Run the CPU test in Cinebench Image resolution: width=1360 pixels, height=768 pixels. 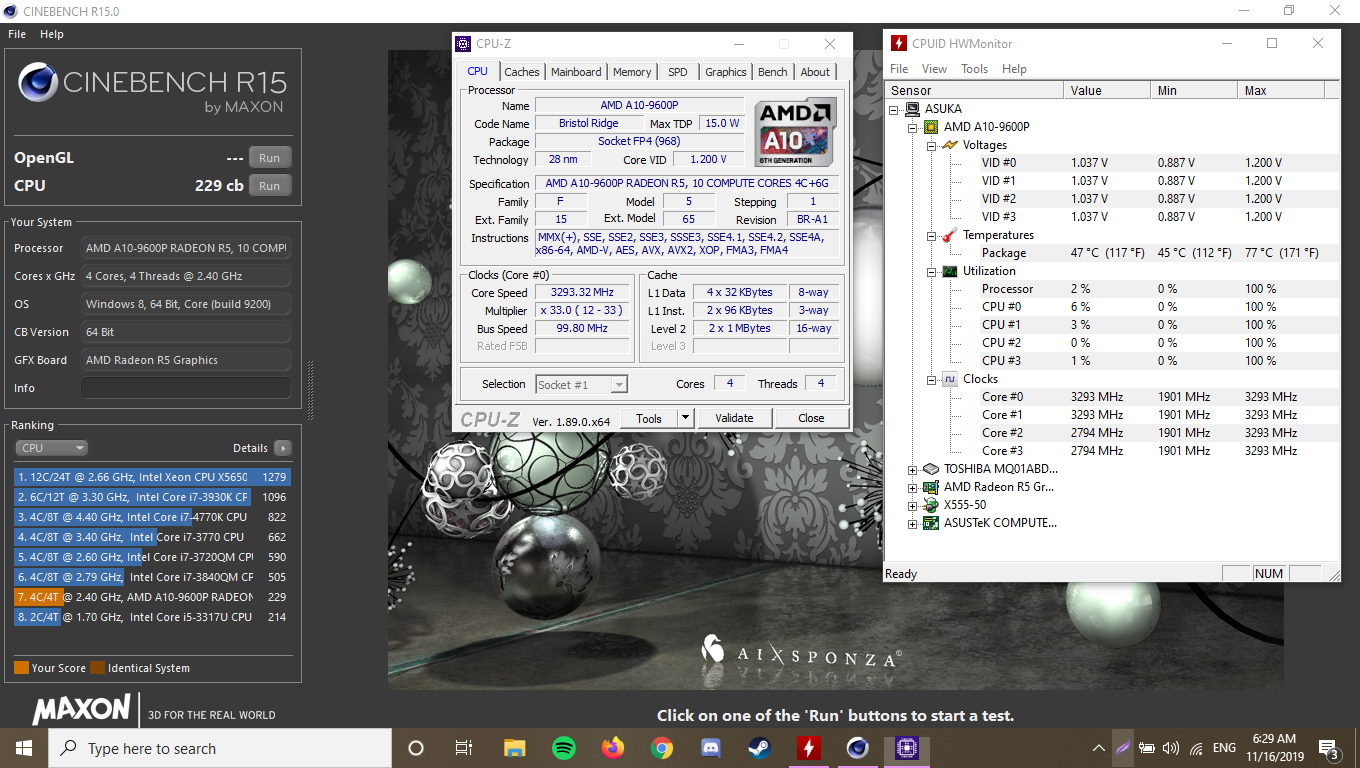coord(270,186)
